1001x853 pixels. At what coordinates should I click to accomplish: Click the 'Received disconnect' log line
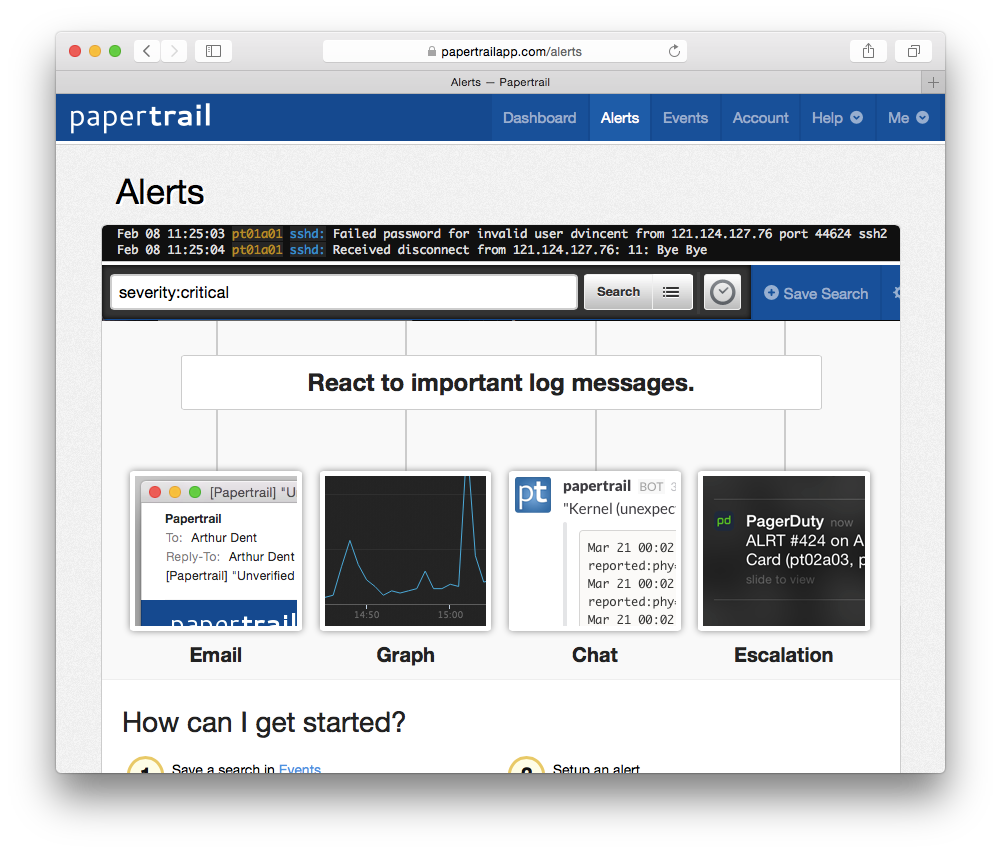click(x=412, y=250)
